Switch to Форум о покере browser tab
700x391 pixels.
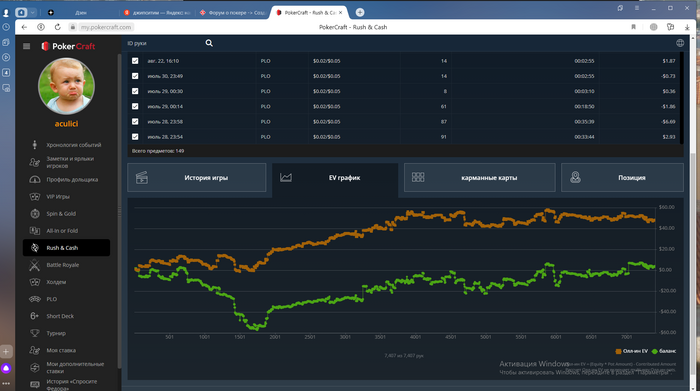232,12
